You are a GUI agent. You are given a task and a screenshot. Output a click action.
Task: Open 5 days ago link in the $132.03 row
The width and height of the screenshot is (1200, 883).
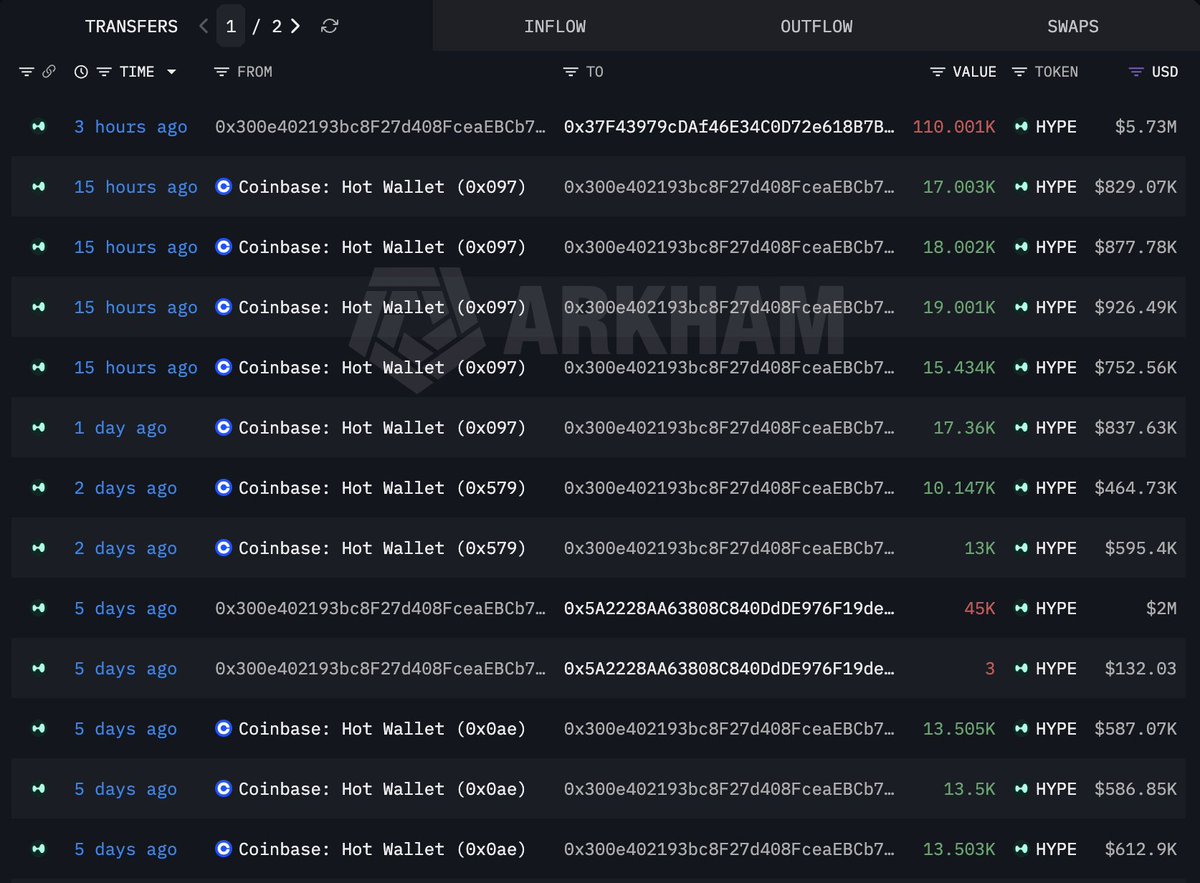click(x=125, y=668)
